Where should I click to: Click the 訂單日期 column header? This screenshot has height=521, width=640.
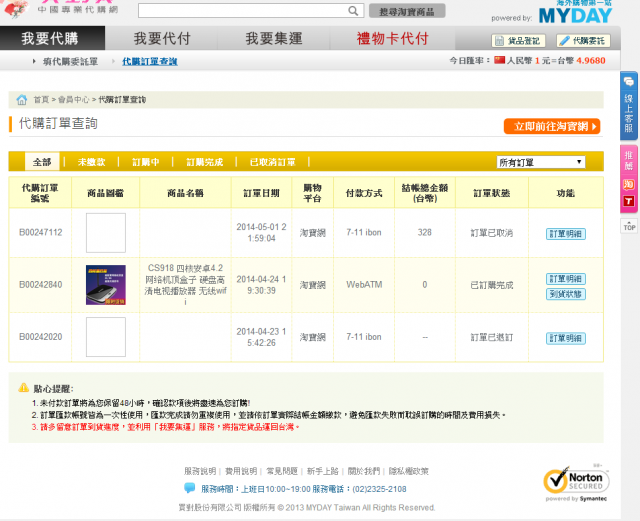[261, 193]
